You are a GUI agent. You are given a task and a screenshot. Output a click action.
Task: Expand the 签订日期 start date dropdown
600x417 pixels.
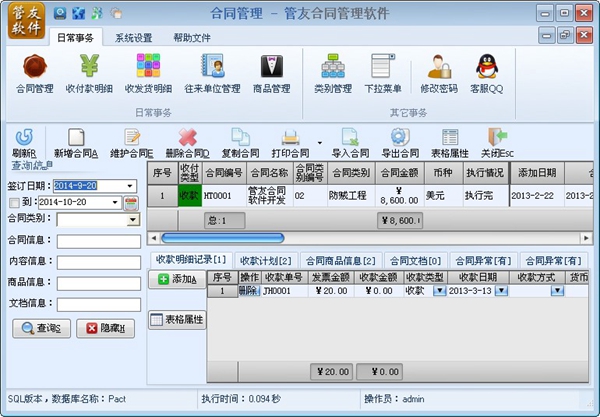coord(130,186)
